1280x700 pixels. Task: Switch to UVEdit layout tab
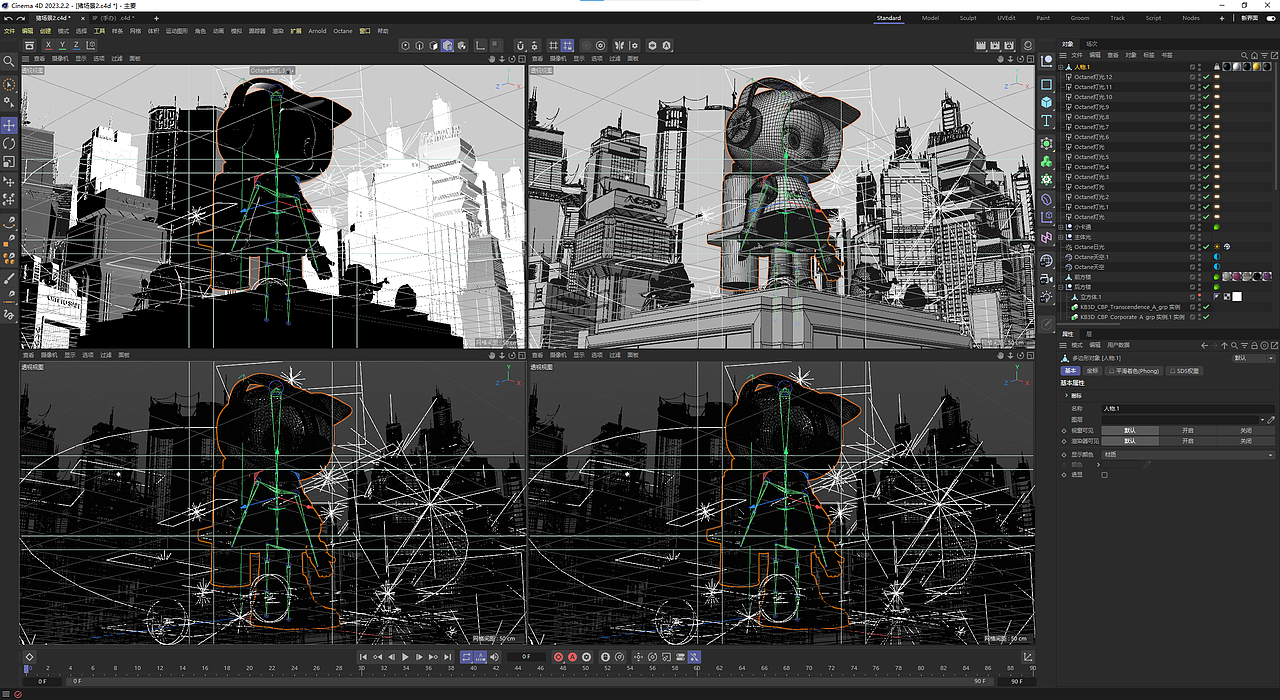tap(1006, 18)
